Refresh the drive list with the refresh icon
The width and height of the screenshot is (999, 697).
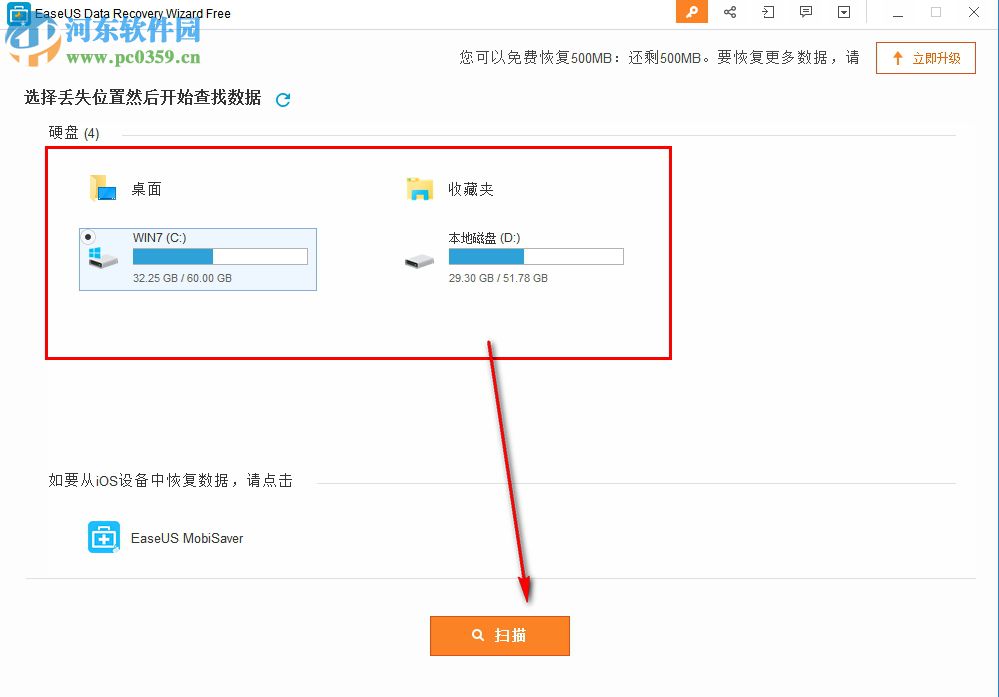click(282, 99)
